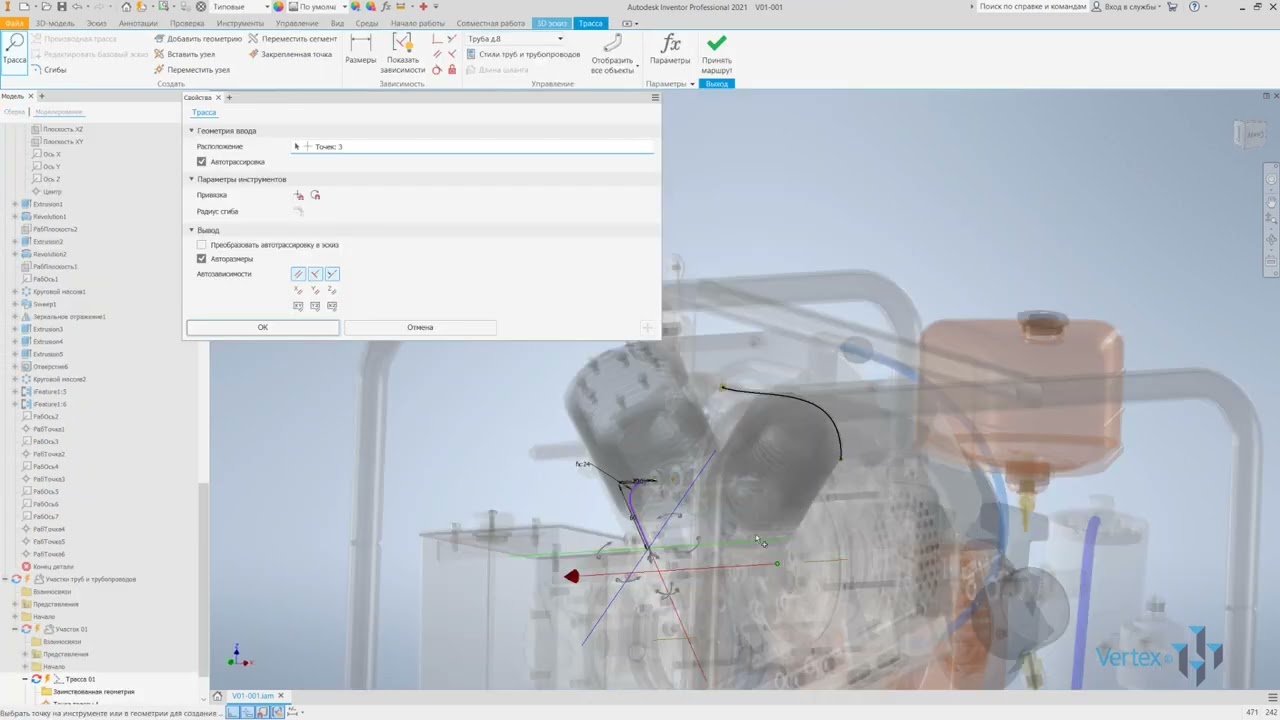Select Sweep1 in the model tree
Image resolution: width=1280 pixels, height=720 pixels.
click(x=44, y=304)
